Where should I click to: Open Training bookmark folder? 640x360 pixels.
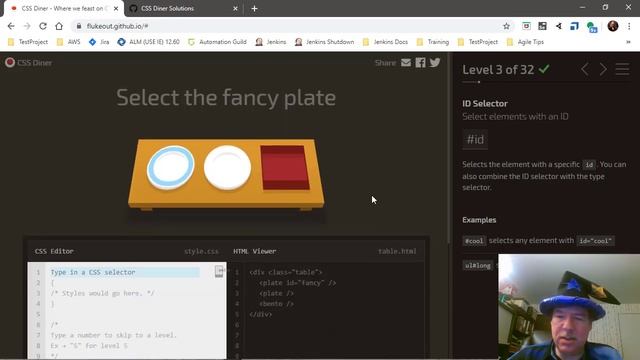click(433, 42)
